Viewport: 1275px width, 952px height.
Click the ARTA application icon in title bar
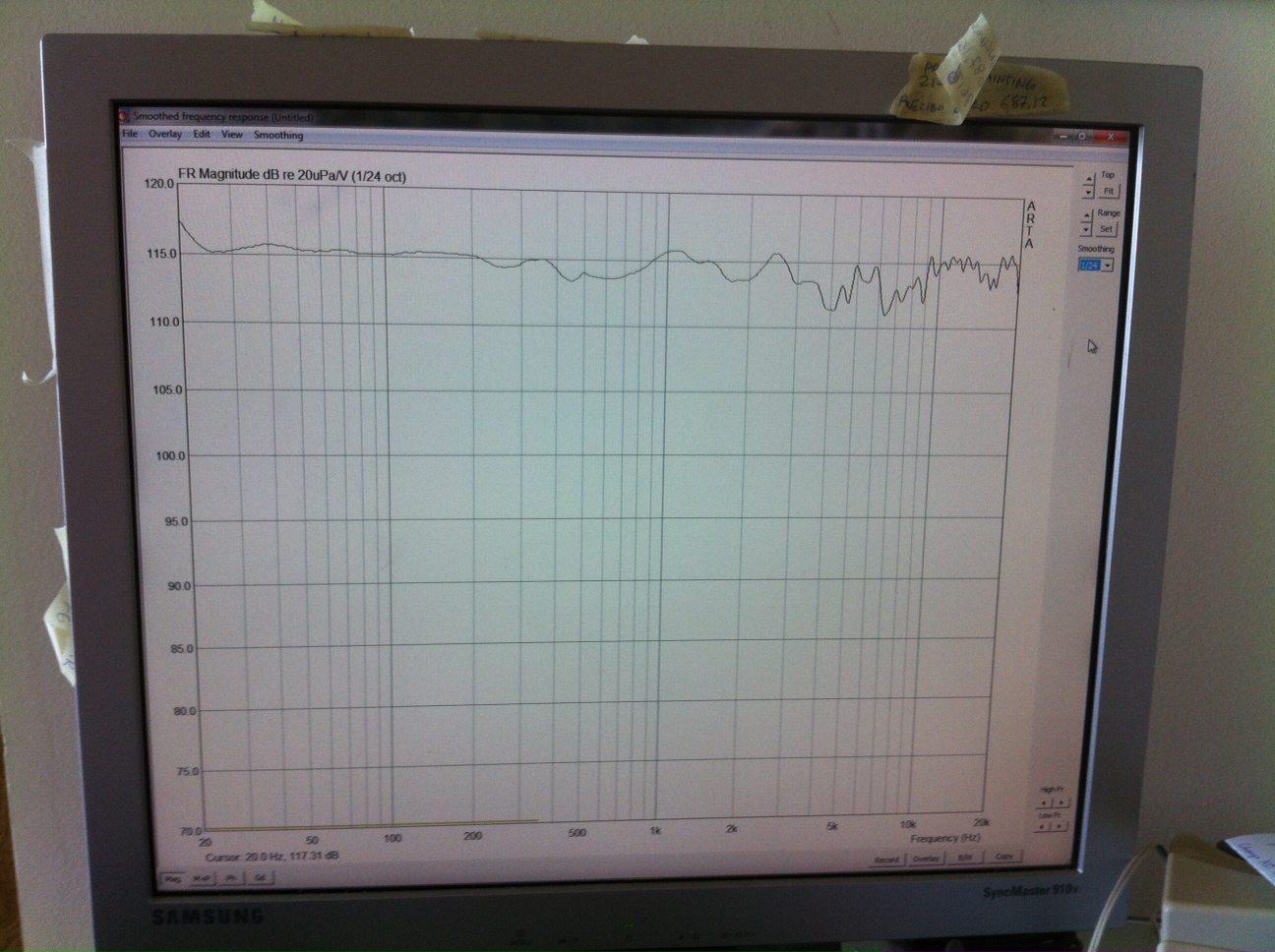coord(125,115)
